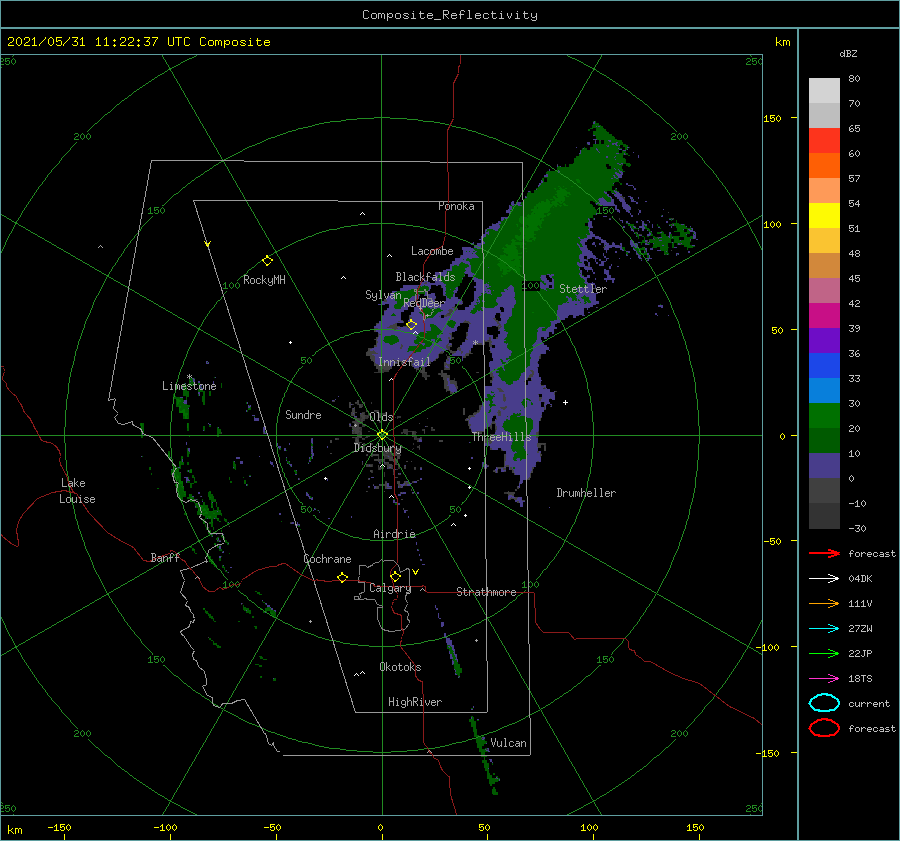Click the RockyMH label
This screenshot has height=841, width=900.
[264, 280]
